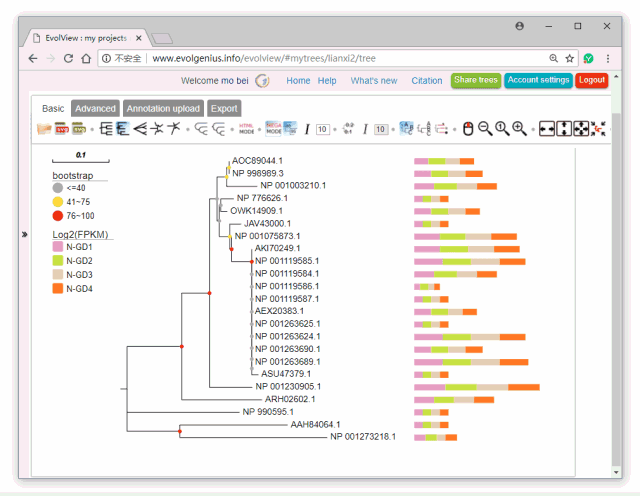Click the browser address bar URL
This screenshot has height=496, width=640.
pos(264,58)
